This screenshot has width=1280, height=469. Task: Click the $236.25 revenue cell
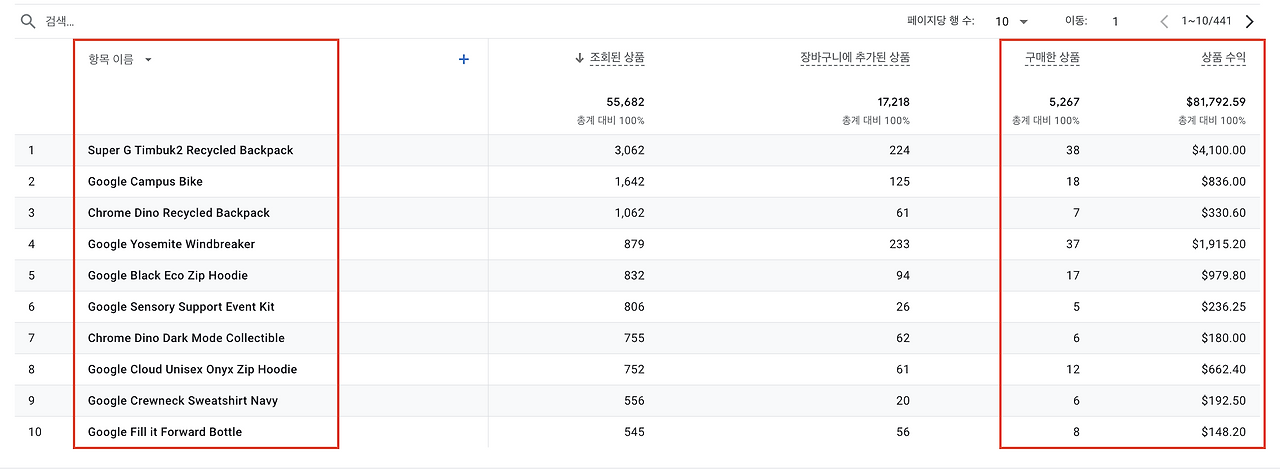[x=1224, y=307]
